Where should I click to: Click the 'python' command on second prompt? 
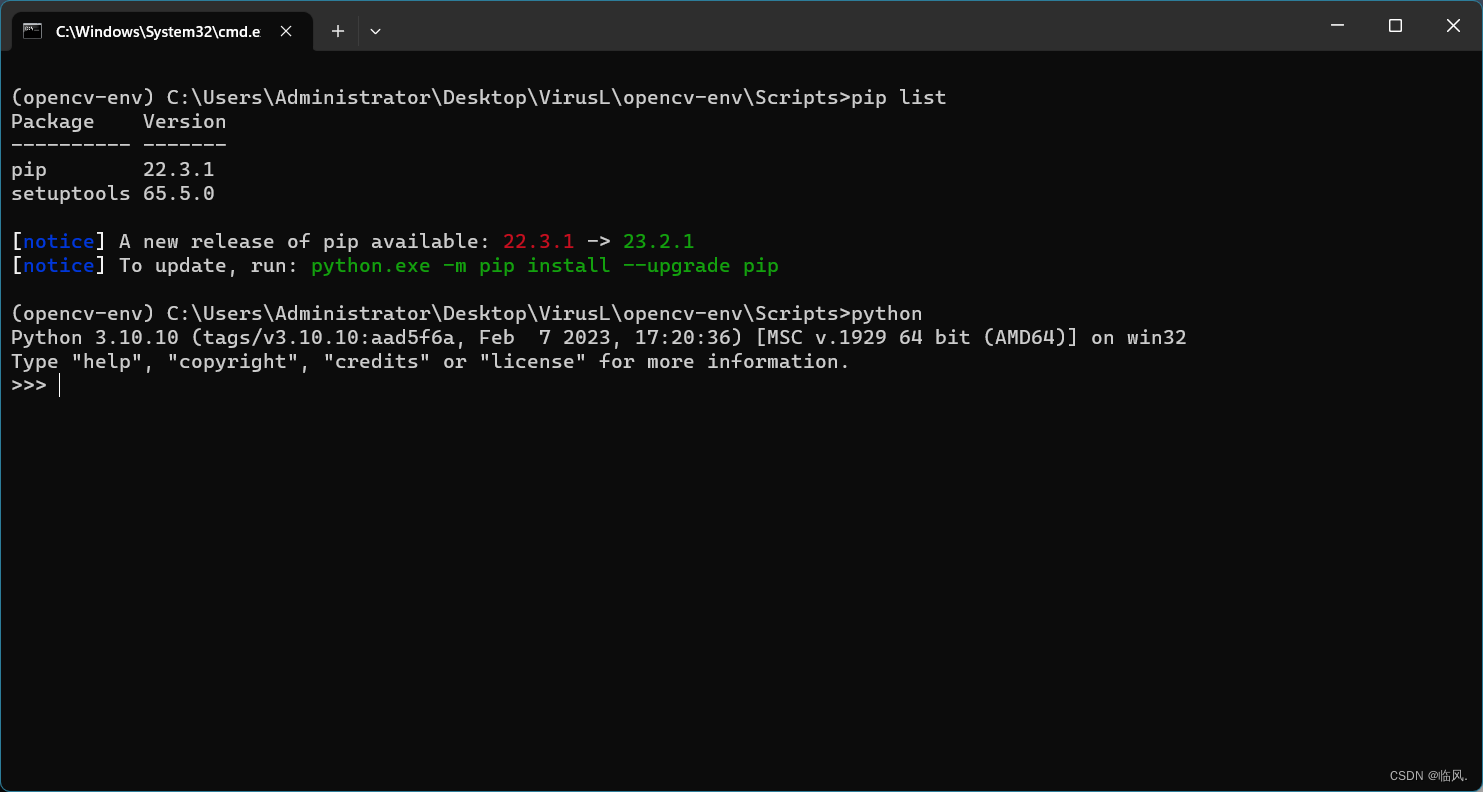tap(886, 314)
